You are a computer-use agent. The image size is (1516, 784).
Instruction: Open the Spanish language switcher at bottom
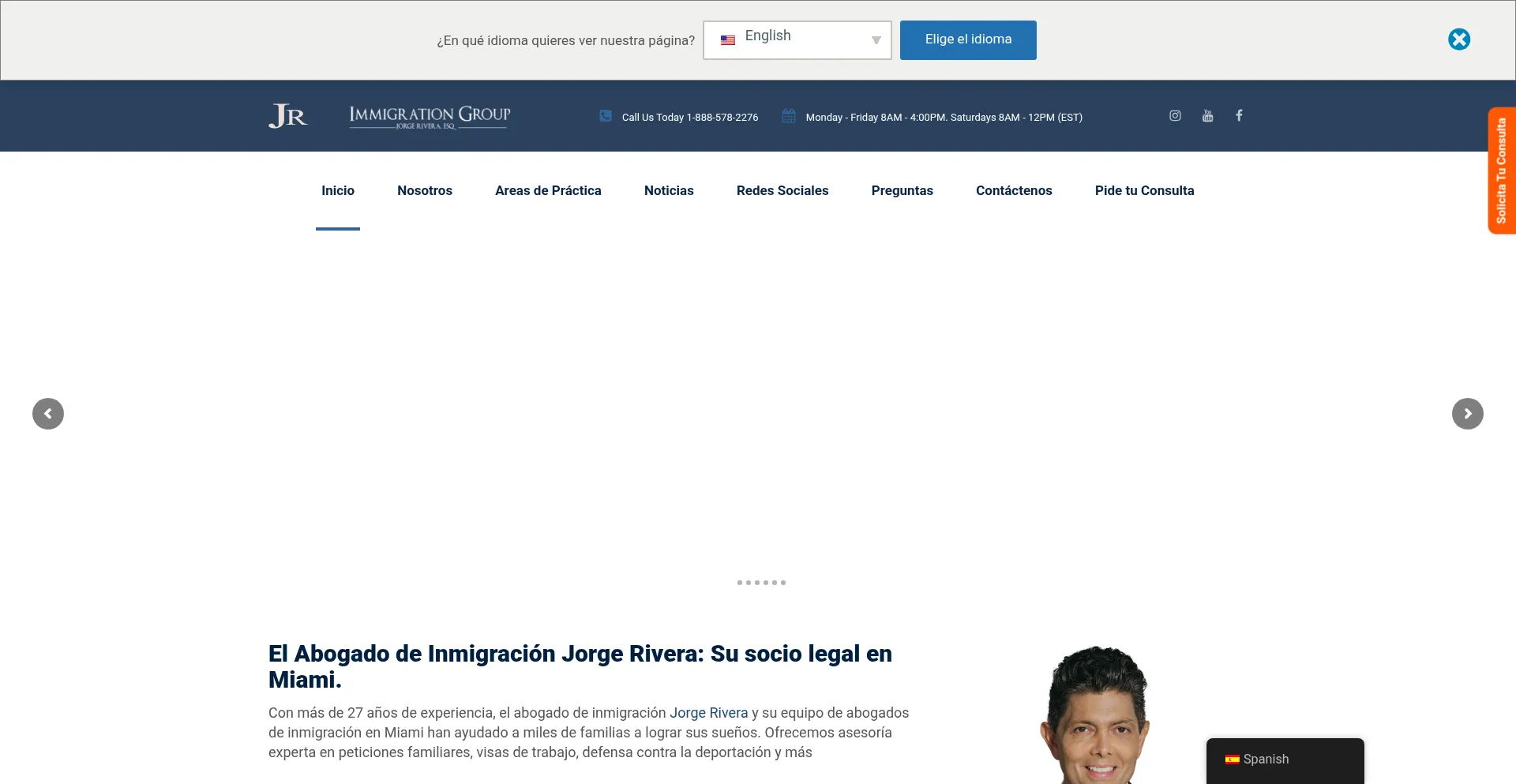click(x=1285, y=760)
